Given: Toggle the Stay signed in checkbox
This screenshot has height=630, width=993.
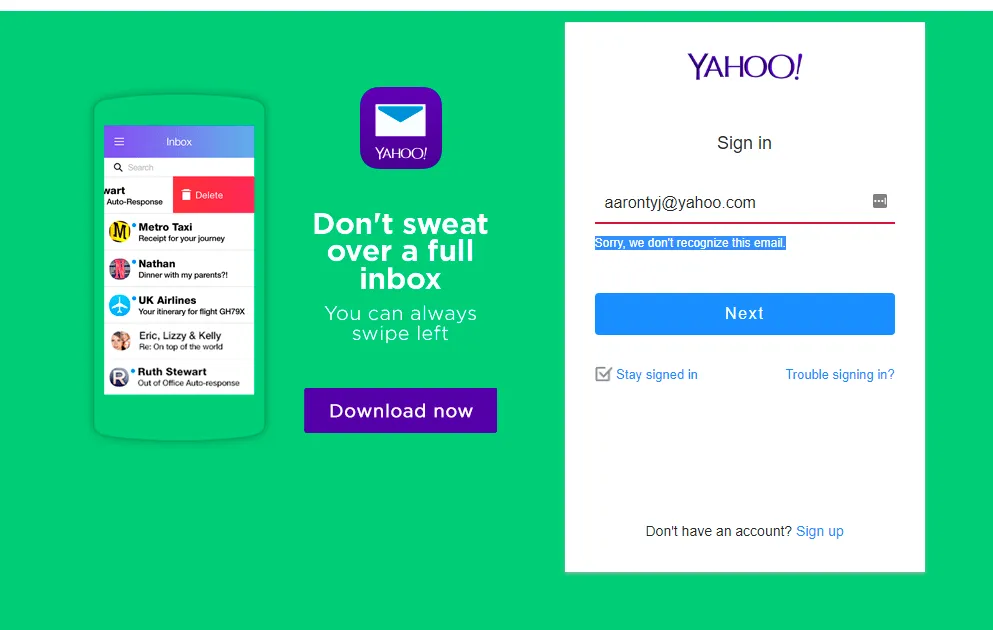Looking at the screenshot, I should point(603,374).
